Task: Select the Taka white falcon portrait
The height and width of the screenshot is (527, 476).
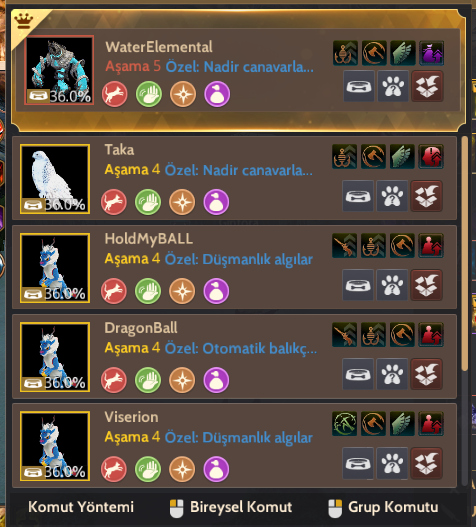Action: click(x=55, y=179)
